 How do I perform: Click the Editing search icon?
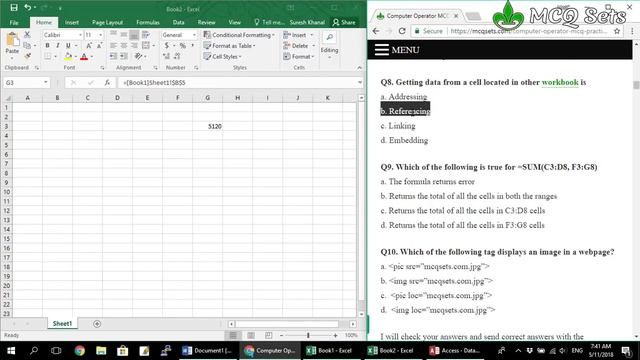pos(329,38)
